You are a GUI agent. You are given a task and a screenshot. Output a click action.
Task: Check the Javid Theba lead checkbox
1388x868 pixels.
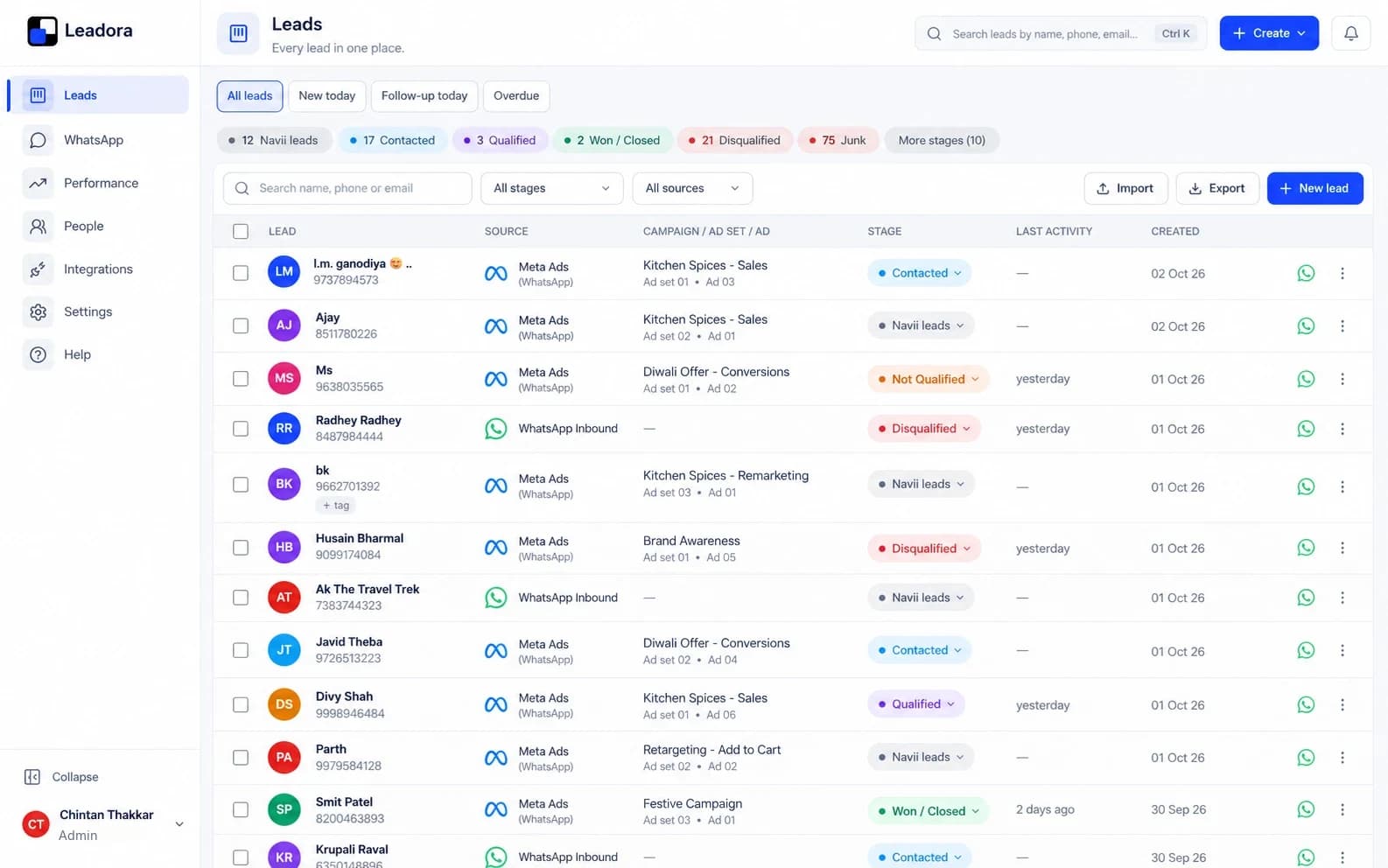click(x=241, y=650)
